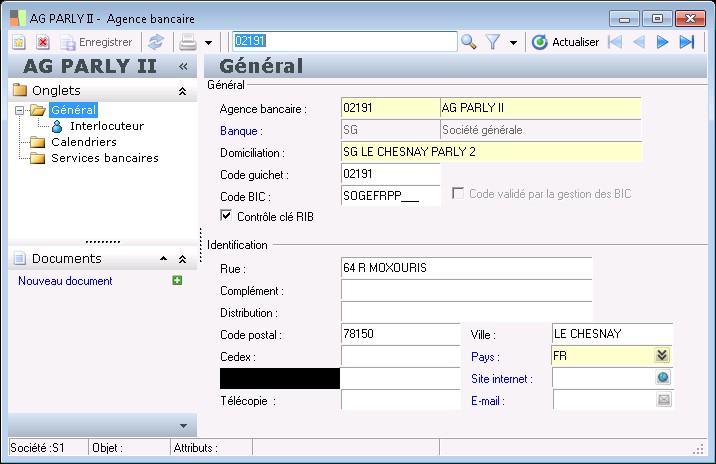
Task: Click the Nouveau document link
Action: (x=65, y=281)
